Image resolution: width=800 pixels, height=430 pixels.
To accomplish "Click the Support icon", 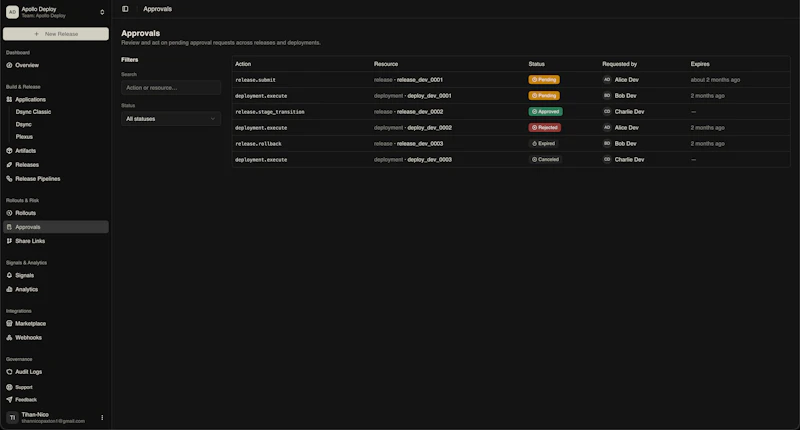I will pyautogui.click(x=9, y=387).
